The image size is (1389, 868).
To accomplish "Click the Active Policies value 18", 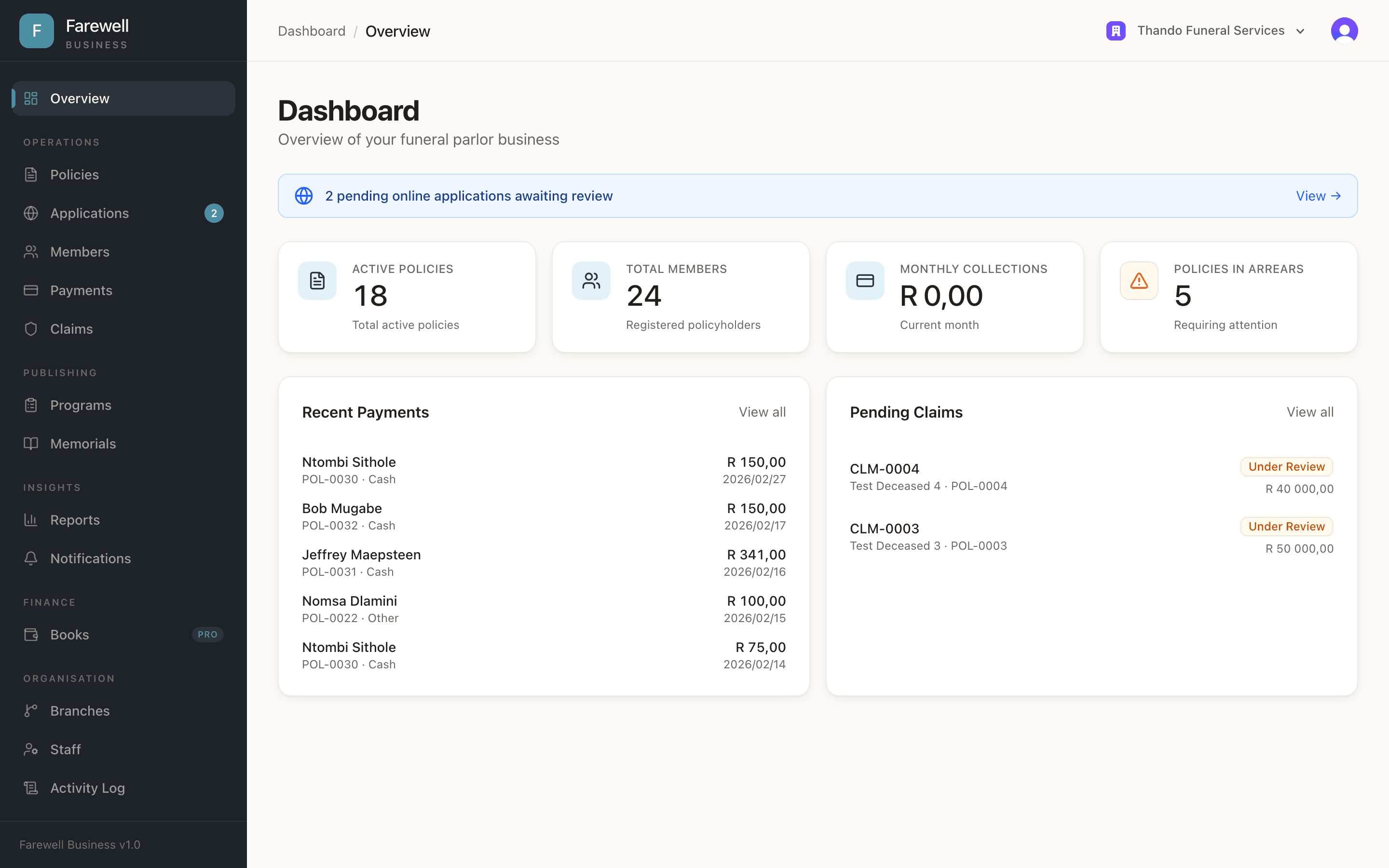I will 371,296.
